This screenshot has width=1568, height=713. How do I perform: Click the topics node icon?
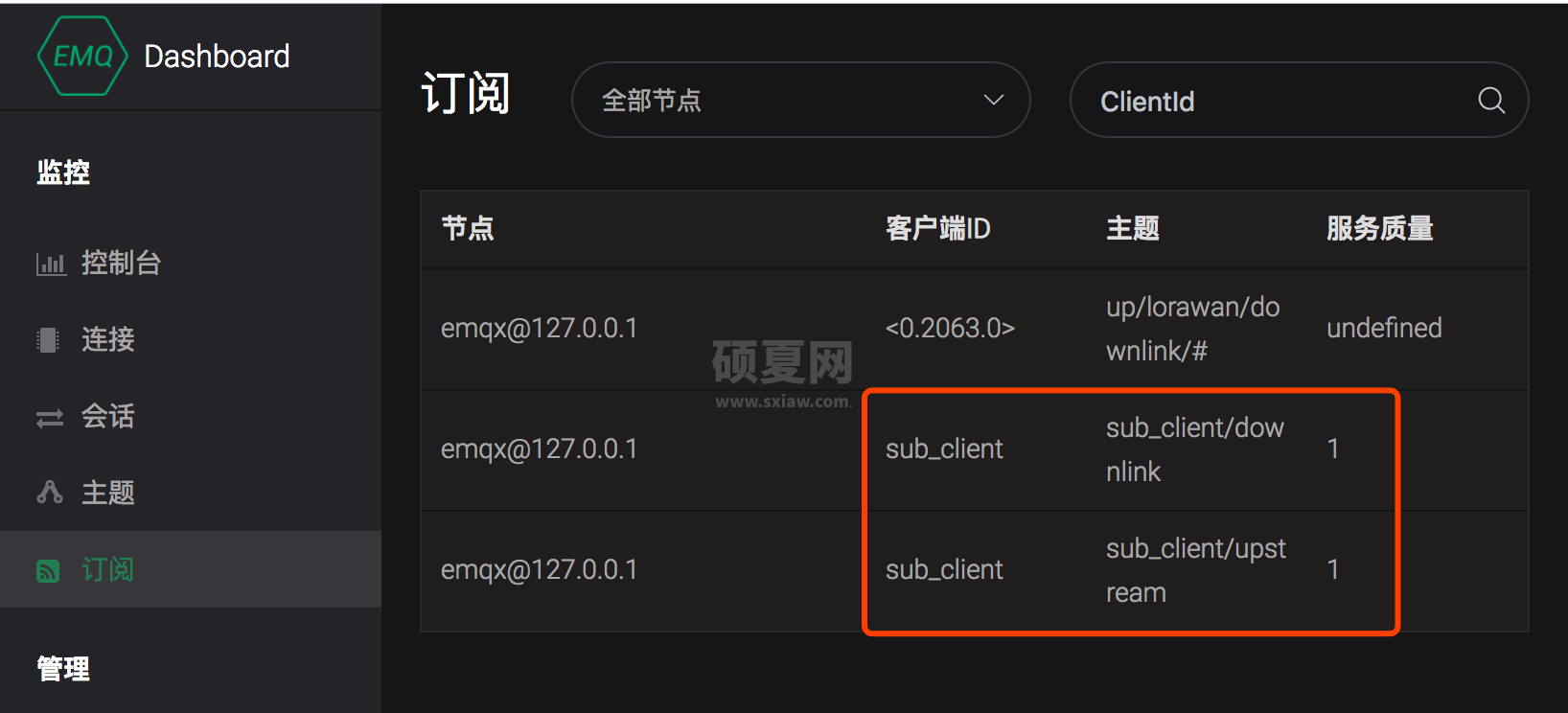[50, 493]
